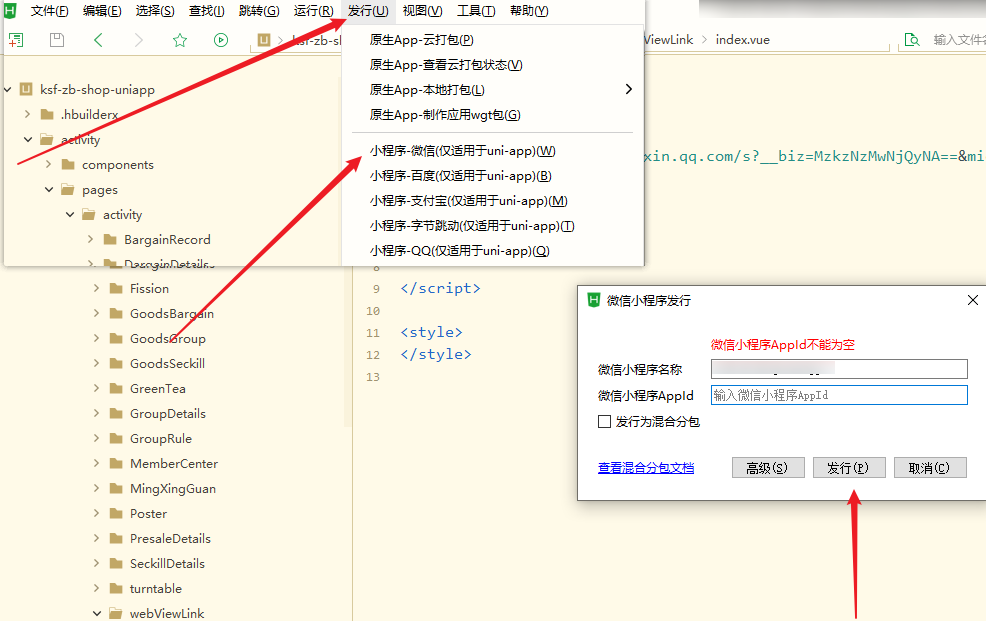Click the bookmark star toolbar icon
Screen dimensions: 986x621
pyautogui.click(x=180, y=40)
